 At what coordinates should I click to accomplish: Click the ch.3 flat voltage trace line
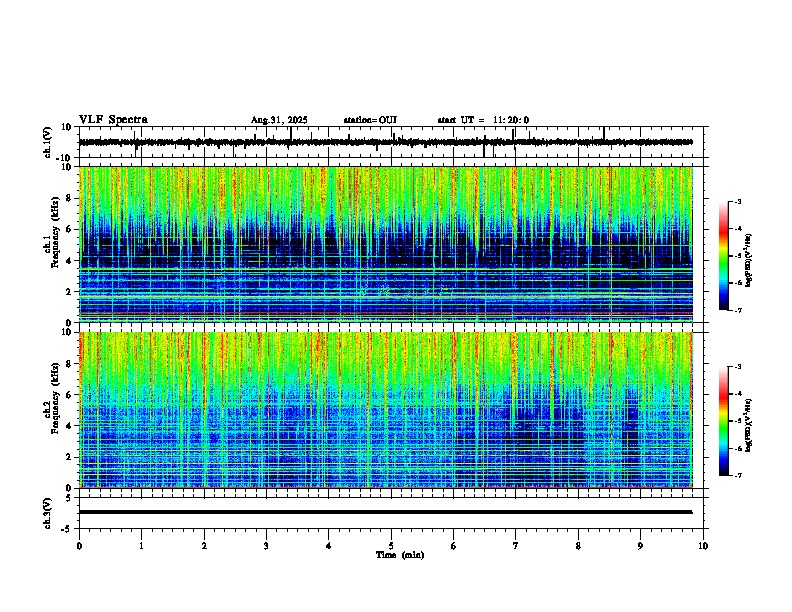tap(386, 512)
